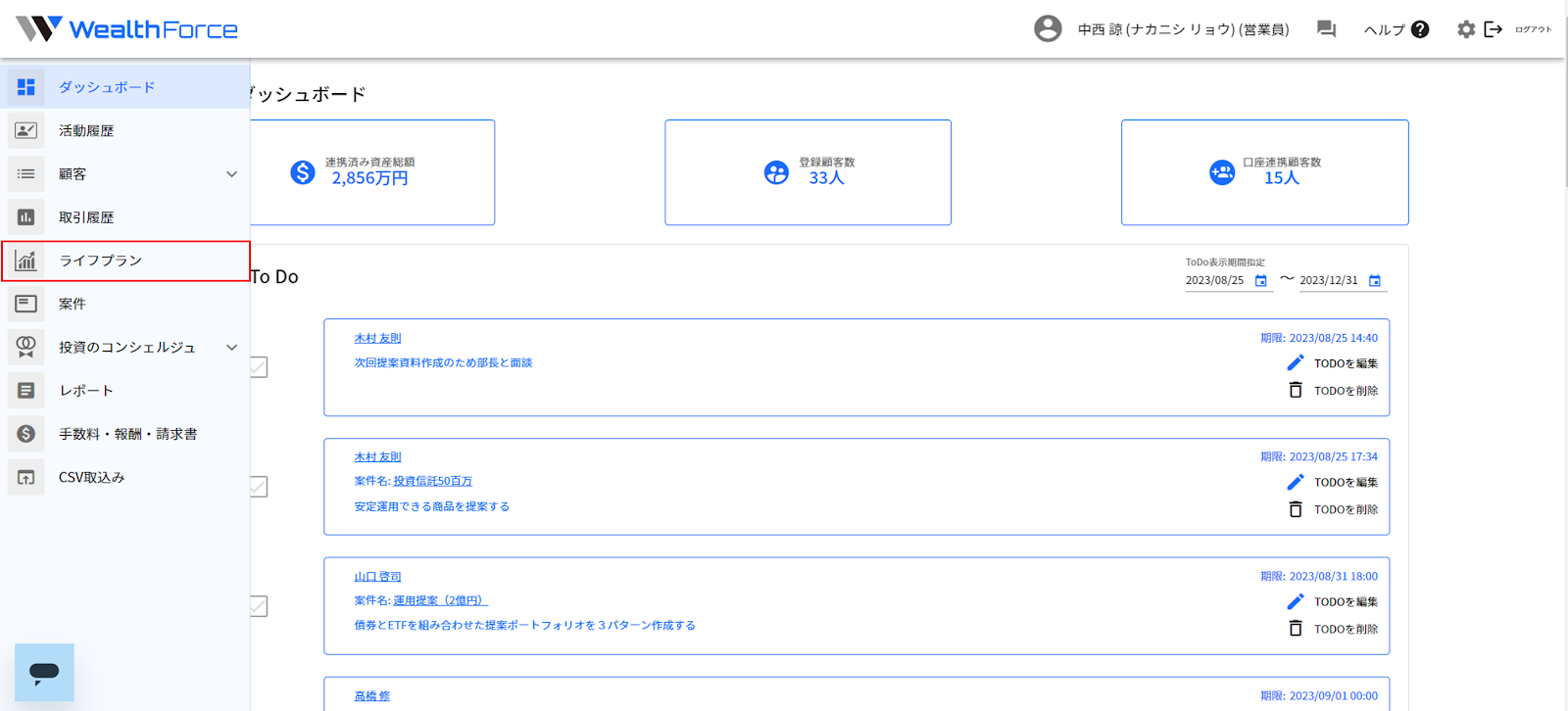Click the 2,856万円 total assets value

pos(369,178)
